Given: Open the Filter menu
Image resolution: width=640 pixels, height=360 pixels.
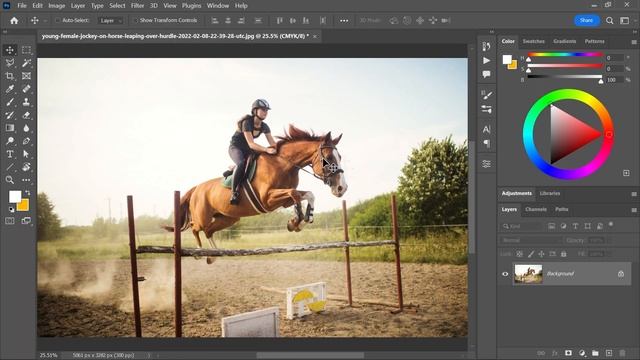Looking at the screenshot, I should (x=138, y=6).
